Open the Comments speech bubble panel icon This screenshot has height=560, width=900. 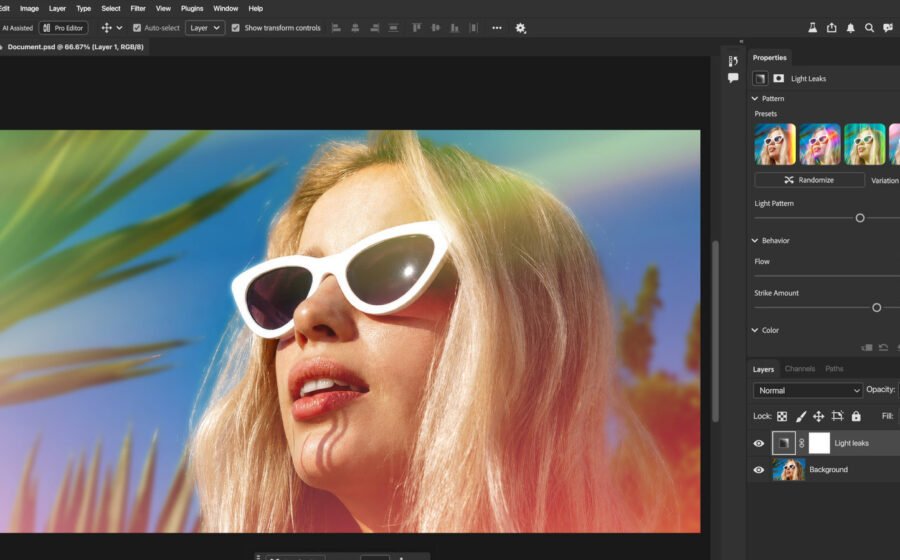733,78
